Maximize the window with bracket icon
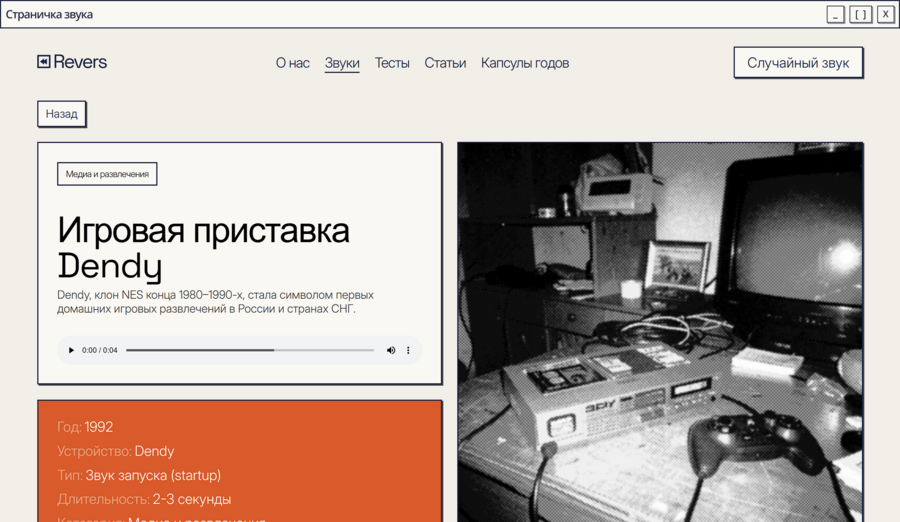900x522 pixels. tap(860, 14)
